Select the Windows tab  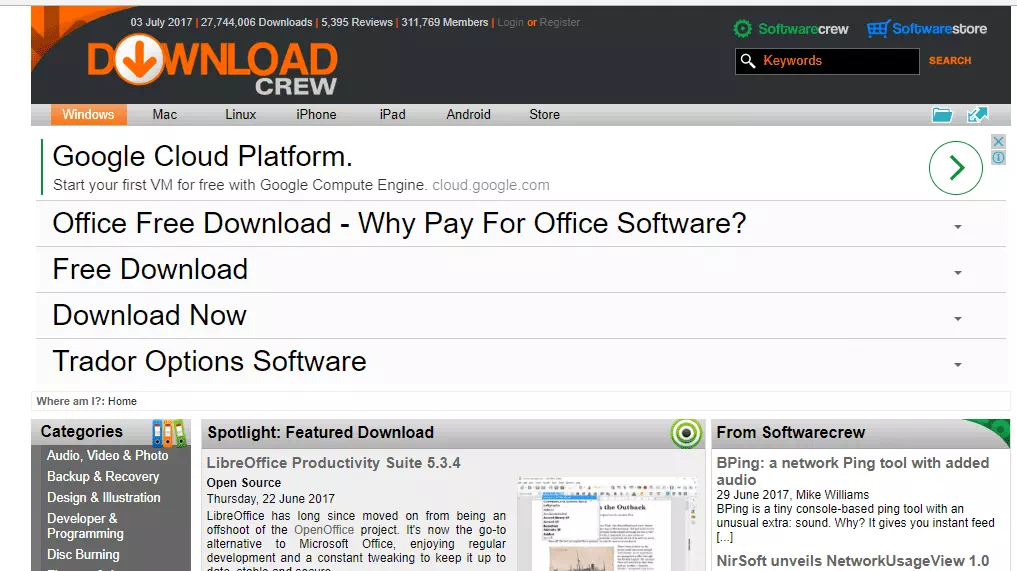coord(88,114)
